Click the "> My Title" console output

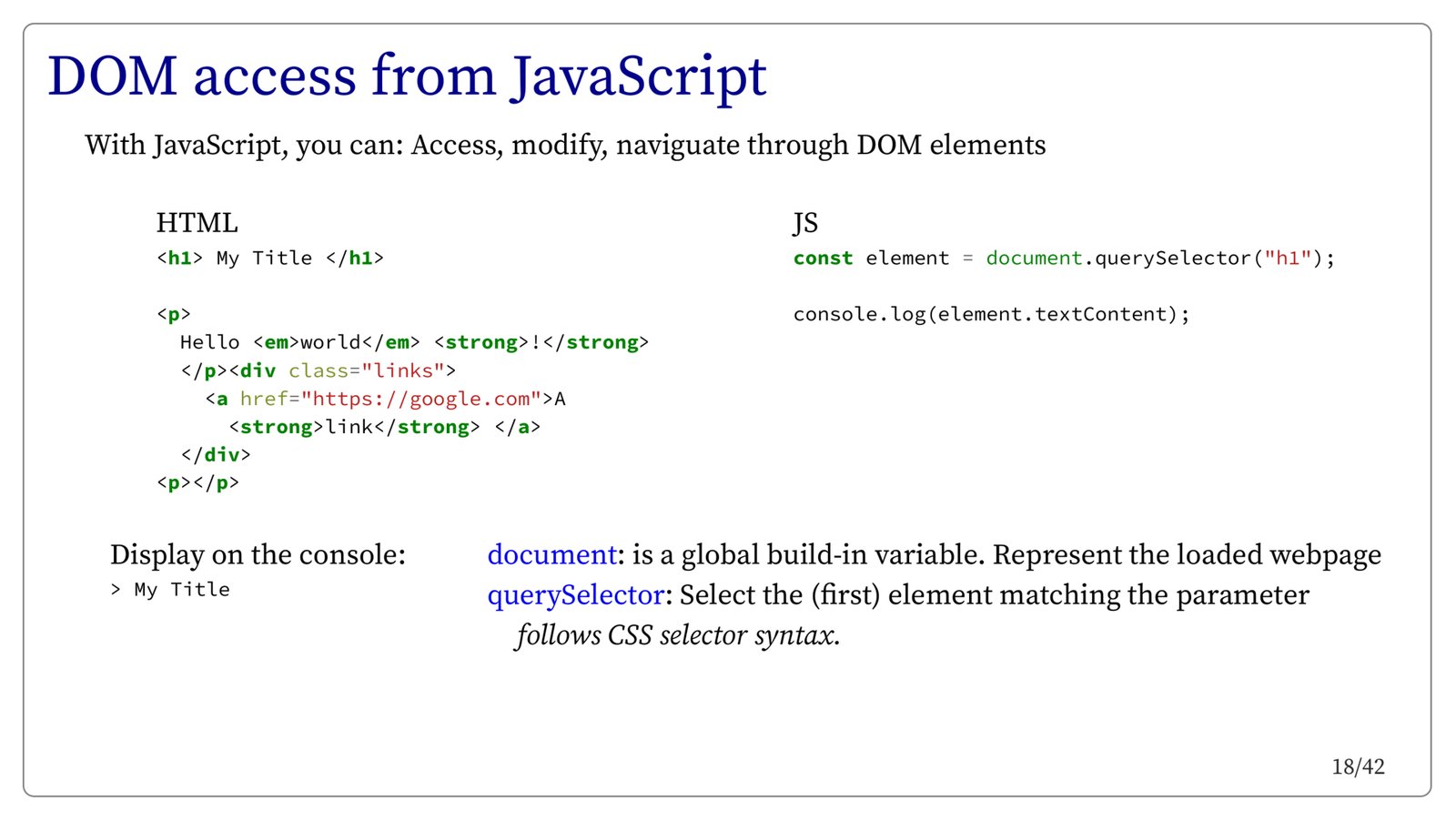tap(170, 590)
